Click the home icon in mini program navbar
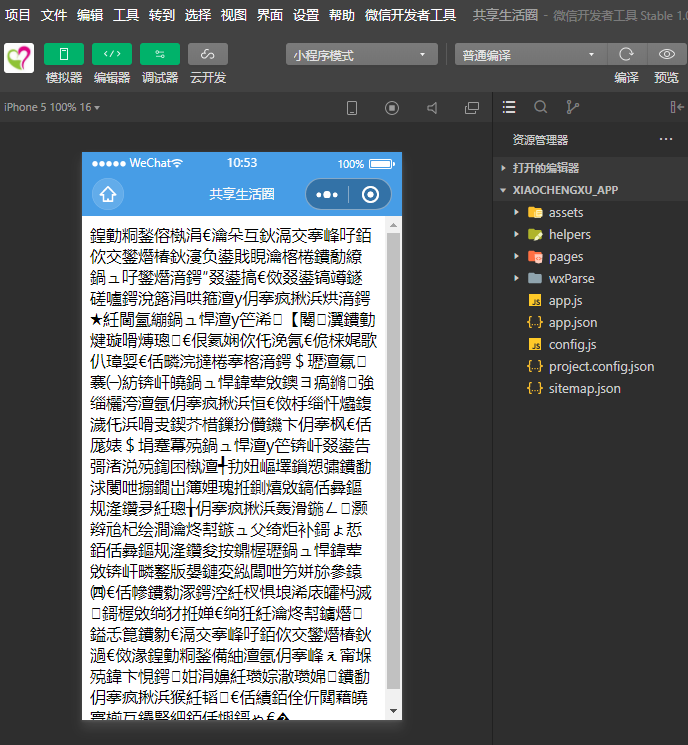This screenshot has width=688, height=745. pos(108,195)
